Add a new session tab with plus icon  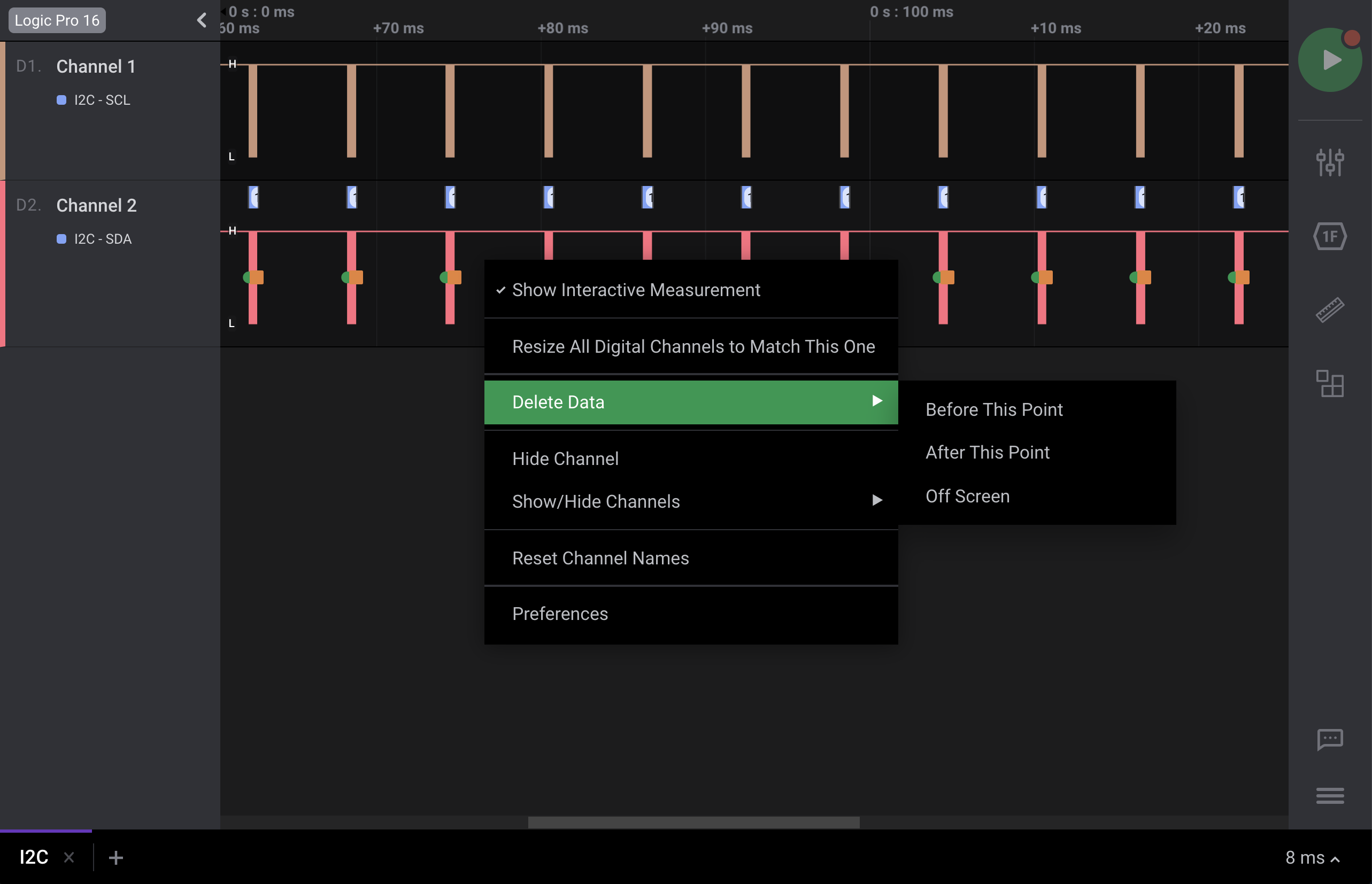pos(115,858)
